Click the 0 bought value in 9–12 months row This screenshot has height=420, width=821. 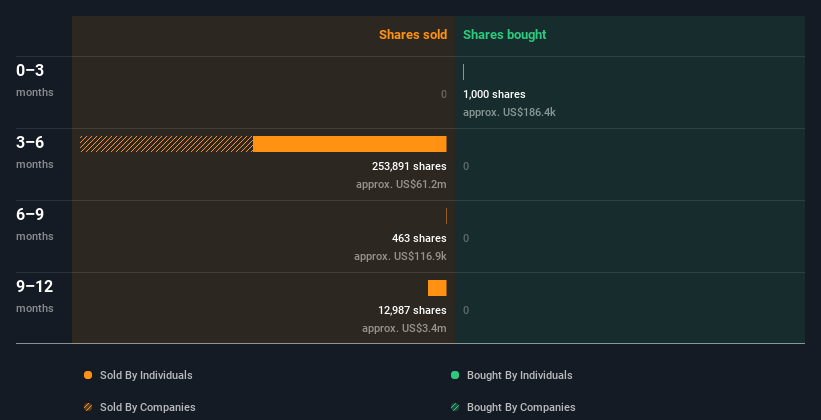(x=466, y=311)
